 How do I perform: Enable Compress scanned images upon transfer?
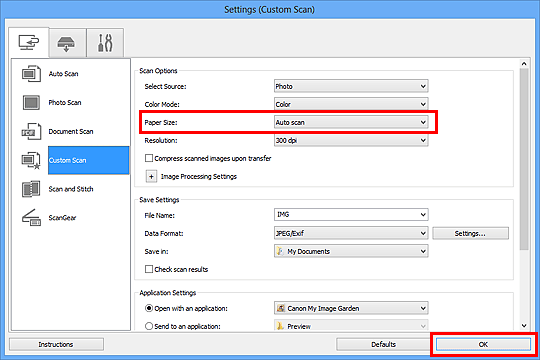[x=149, y=158]
